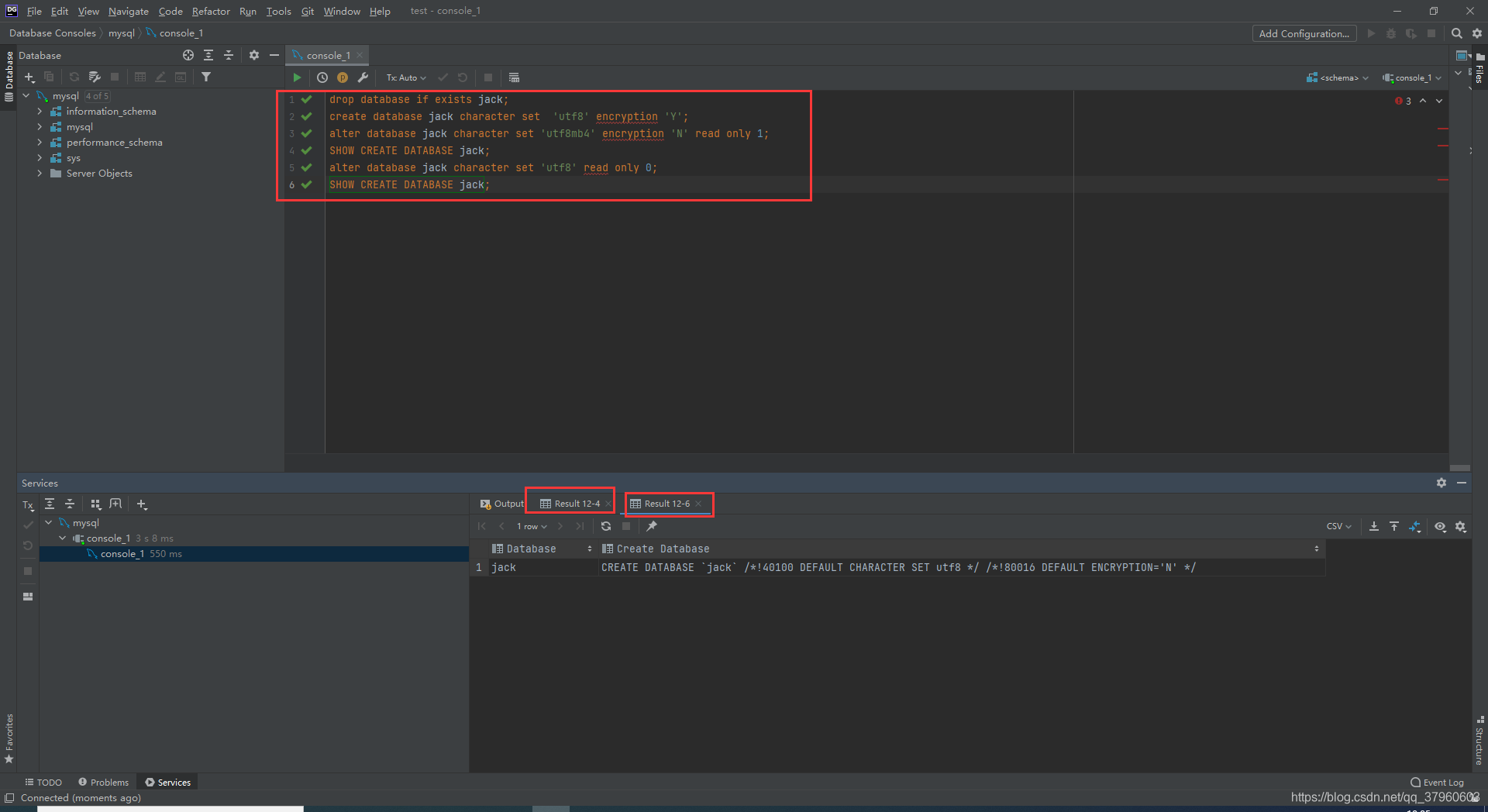Viewport: 1488px width, 812px height.
Task: Reload the result page with refresh icon
Action: tap(606, 526)
